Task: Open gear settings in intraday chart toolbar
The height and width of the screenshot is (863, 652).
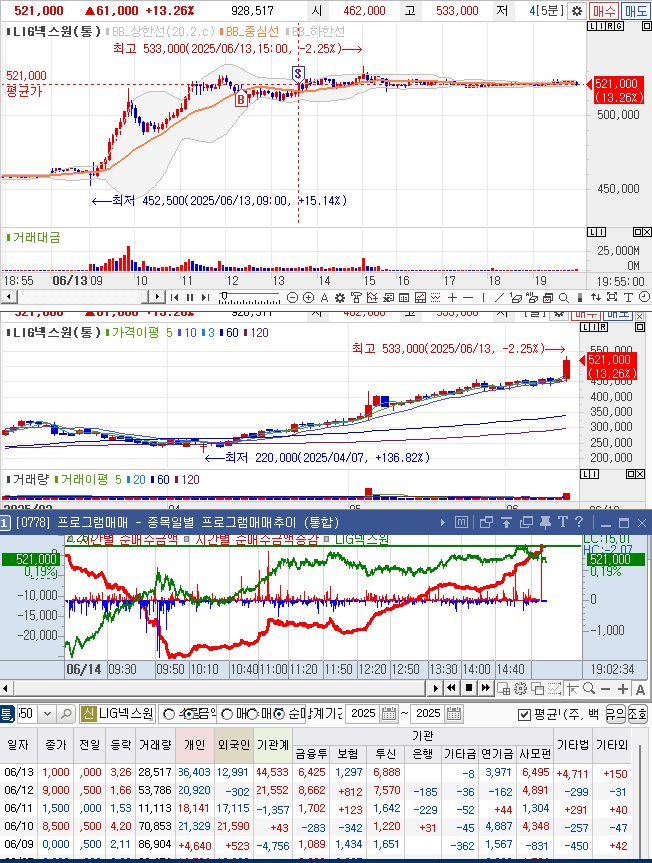Action: (340, 298)
